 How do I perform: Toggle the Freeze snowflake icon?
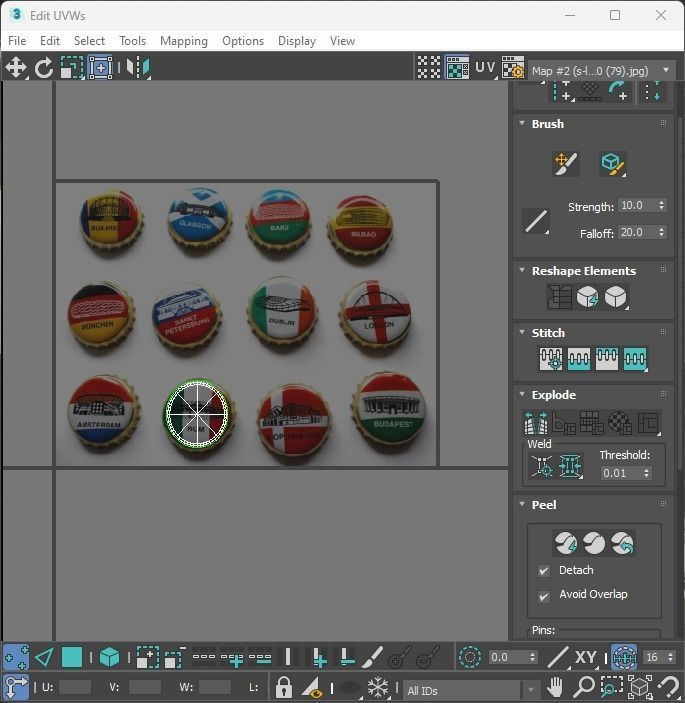coord(378,687)
